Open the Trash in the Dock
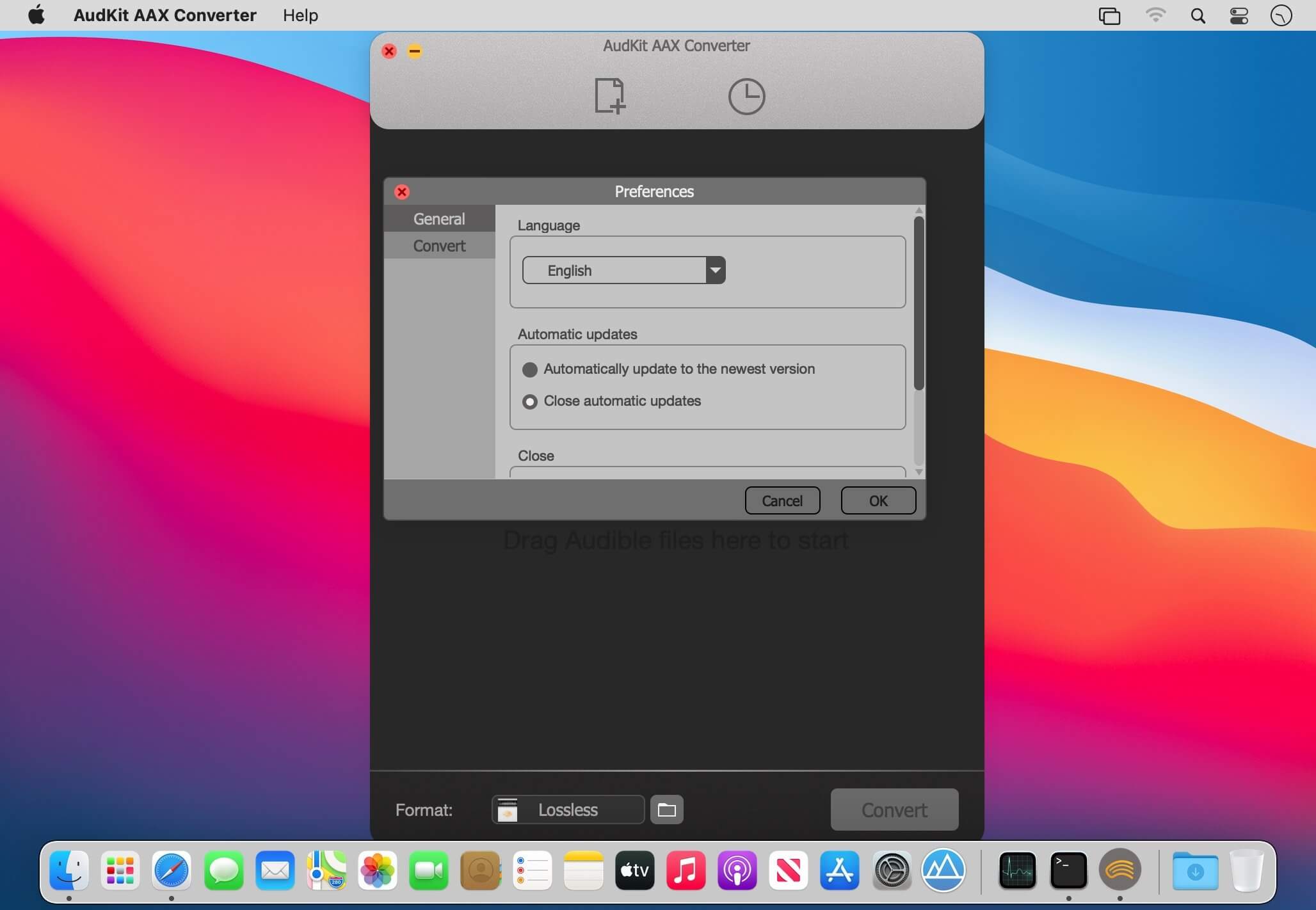 coord(1246,870)
